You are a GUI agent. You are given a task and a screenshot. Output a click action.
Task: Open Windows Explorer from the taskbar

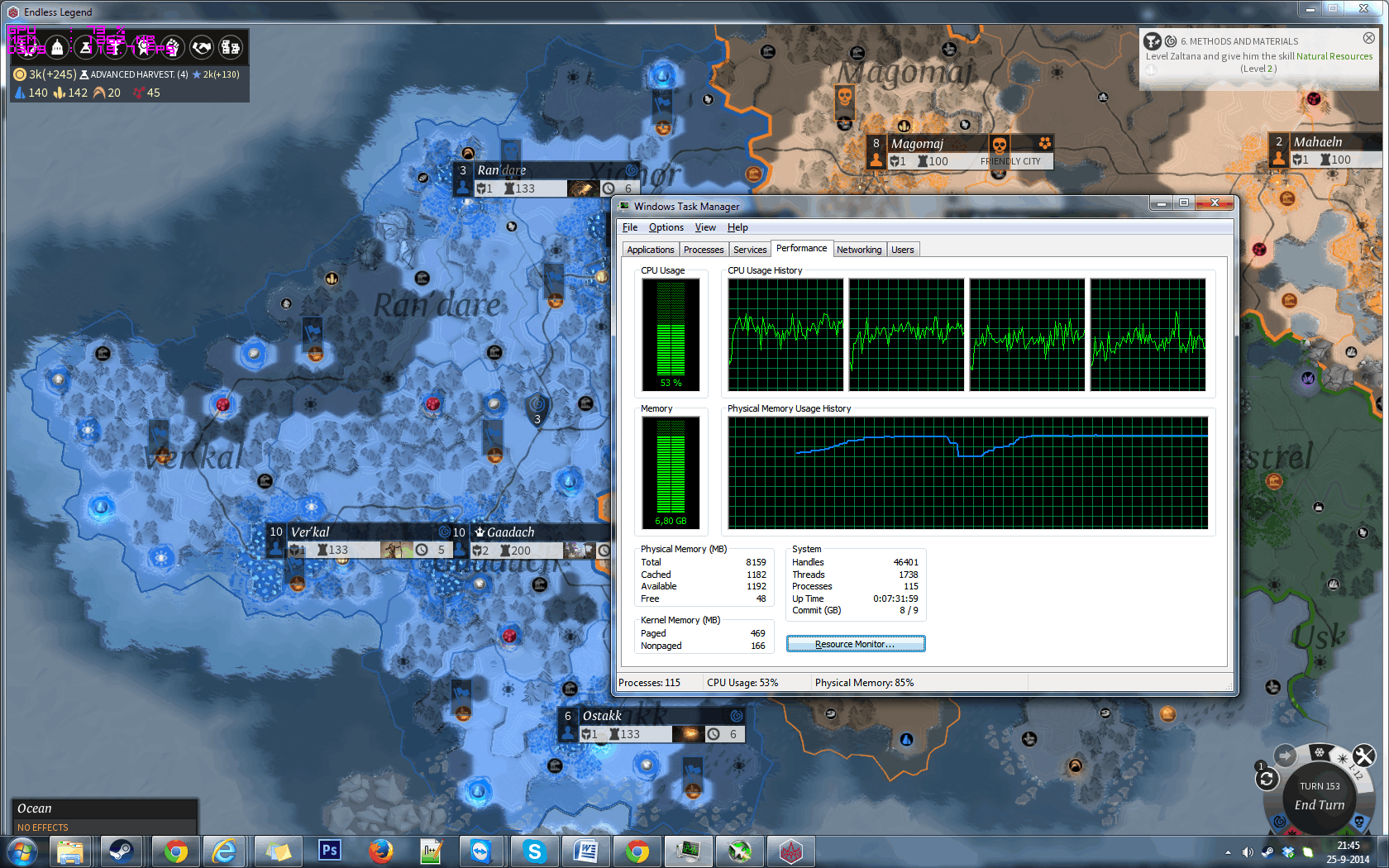tap(70, 851)
